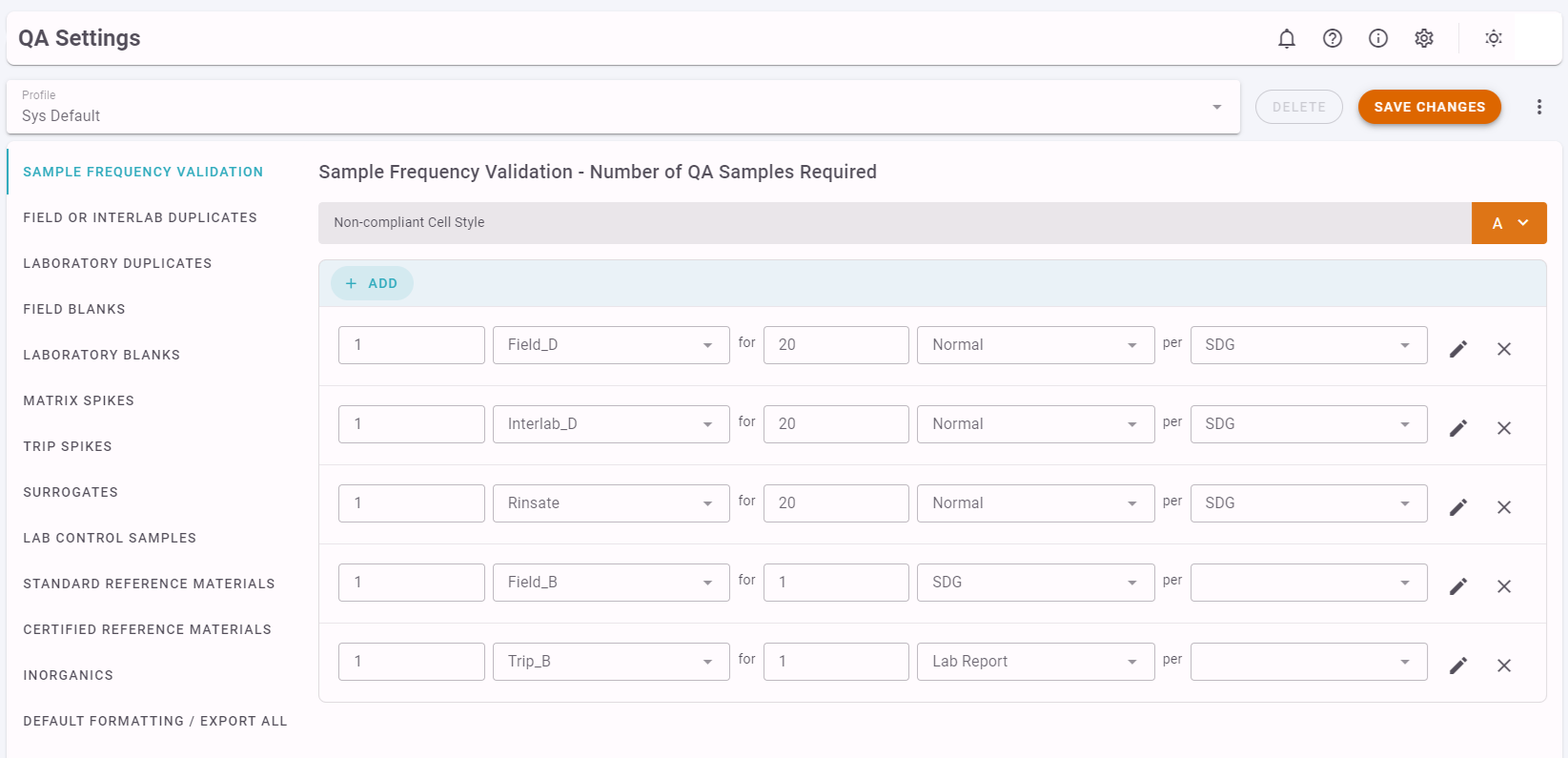Toggle light/dark theme sun icon

tap(1494, 38)
